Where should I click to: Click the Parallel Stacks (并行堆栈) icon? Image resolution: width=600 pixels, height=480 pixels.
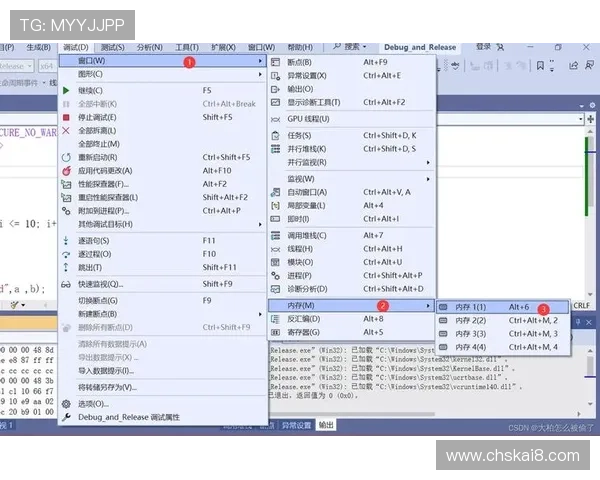276,149
